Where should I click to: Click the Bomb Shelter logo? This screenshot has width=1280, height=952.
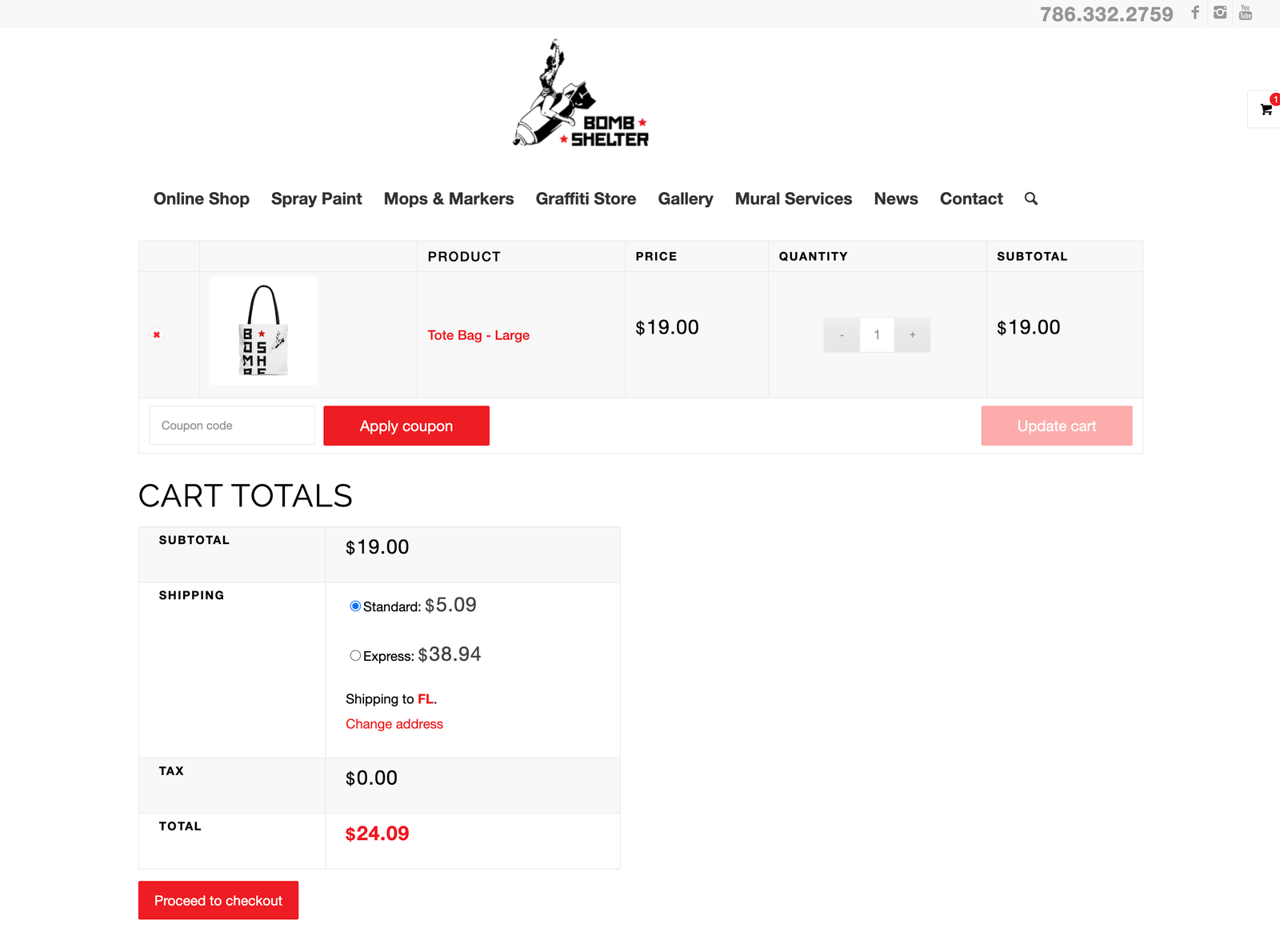point(582,94)
